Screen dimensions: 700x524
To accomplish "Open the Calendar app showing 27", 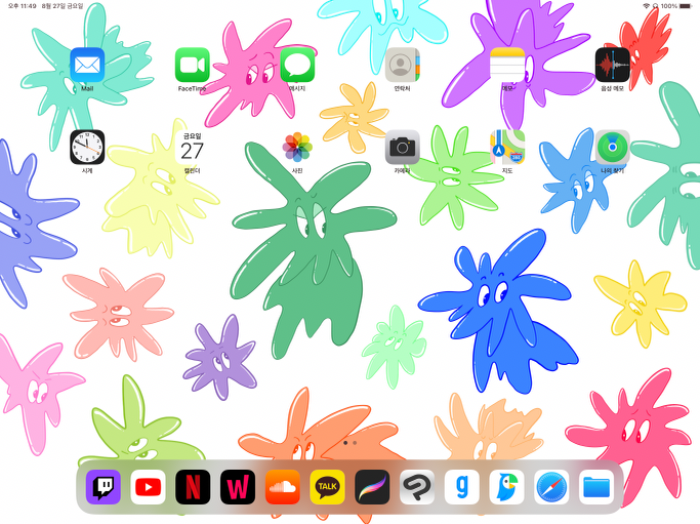I will tap(192, 147).
